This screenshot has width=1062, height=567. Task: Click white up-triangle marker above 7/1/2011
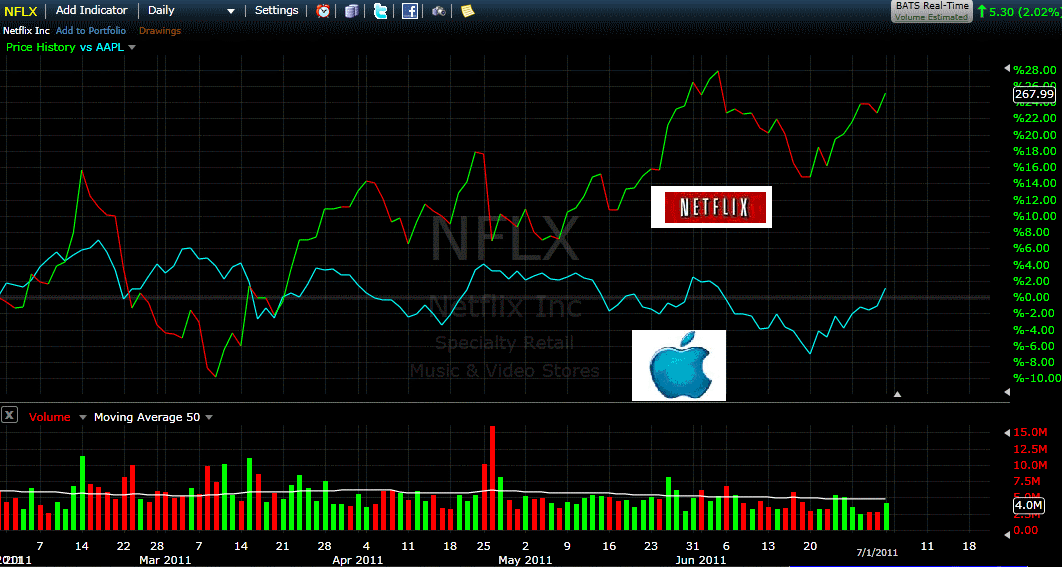[897, 394]
